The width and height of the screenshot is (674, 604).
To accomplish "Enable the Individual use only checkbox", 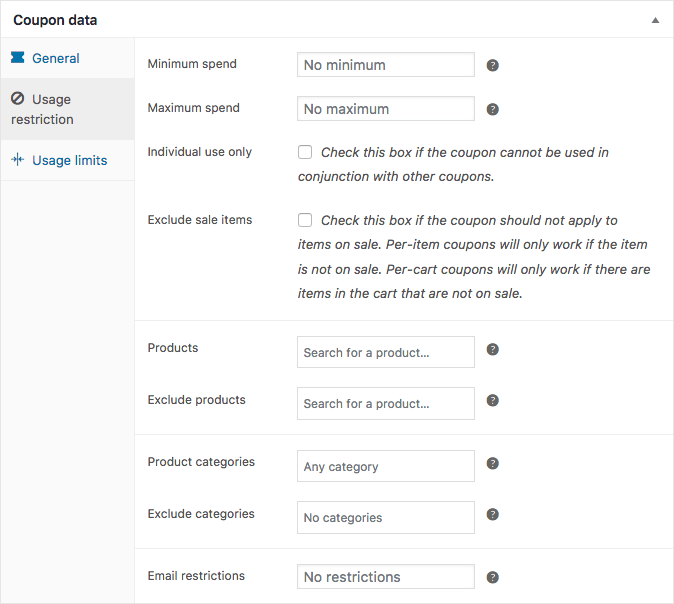I will coord(305,153).
